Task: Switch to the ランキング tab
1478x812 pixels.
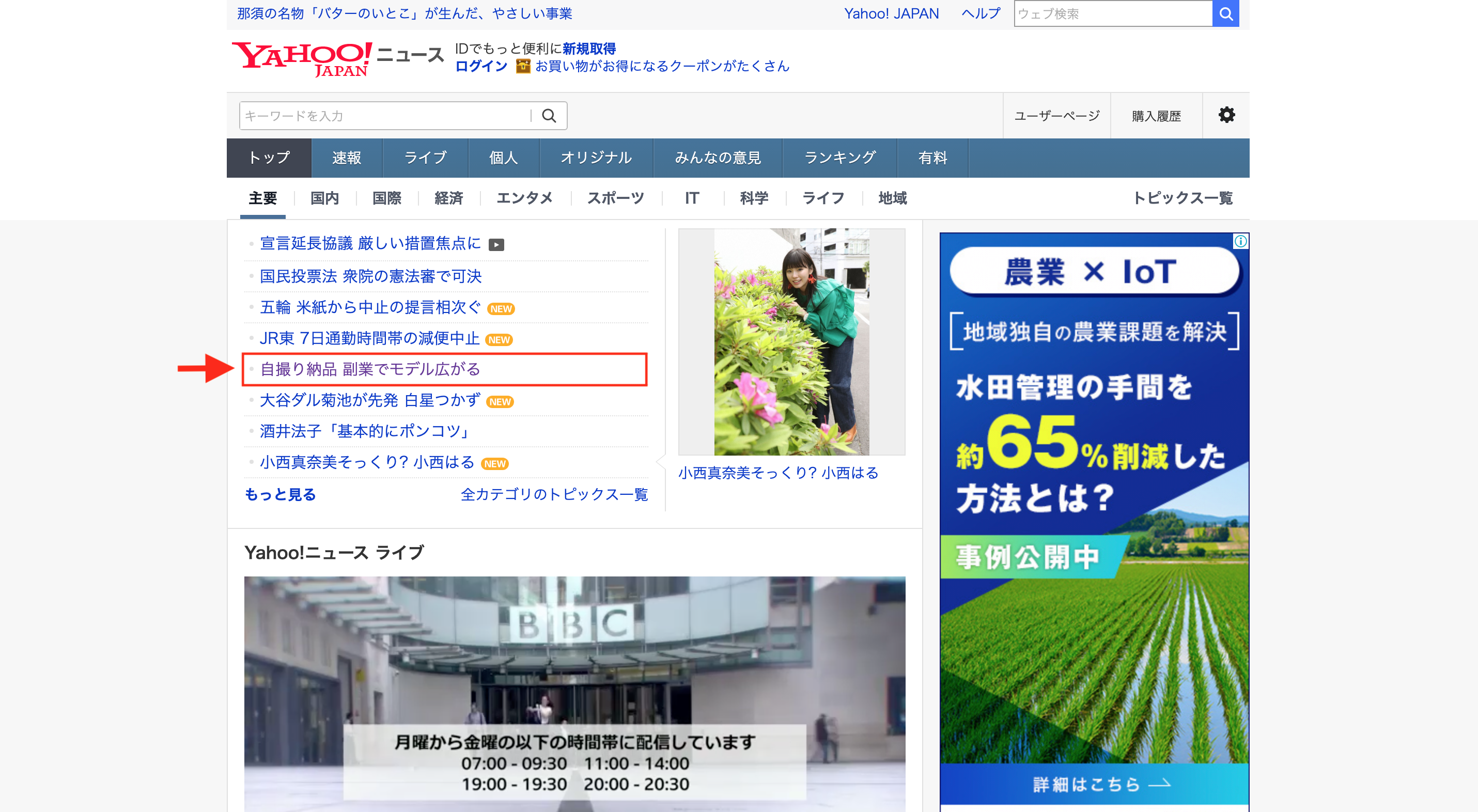Action: [839, 158]
